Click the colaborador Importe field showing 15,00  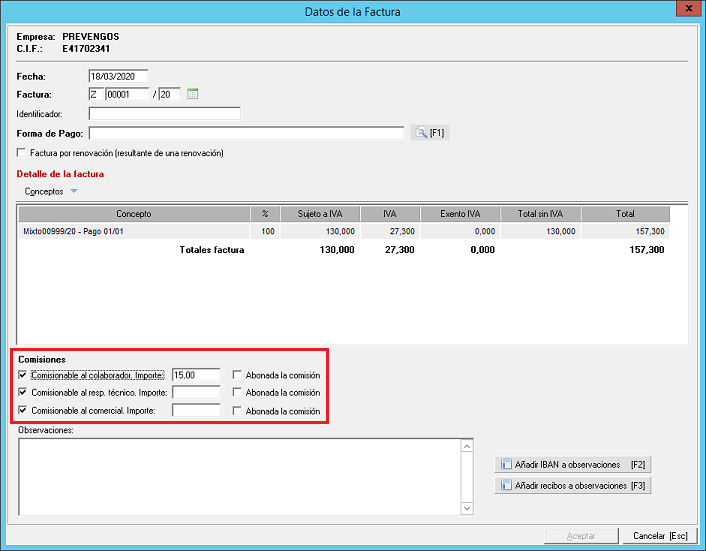(x=195, y=375)
